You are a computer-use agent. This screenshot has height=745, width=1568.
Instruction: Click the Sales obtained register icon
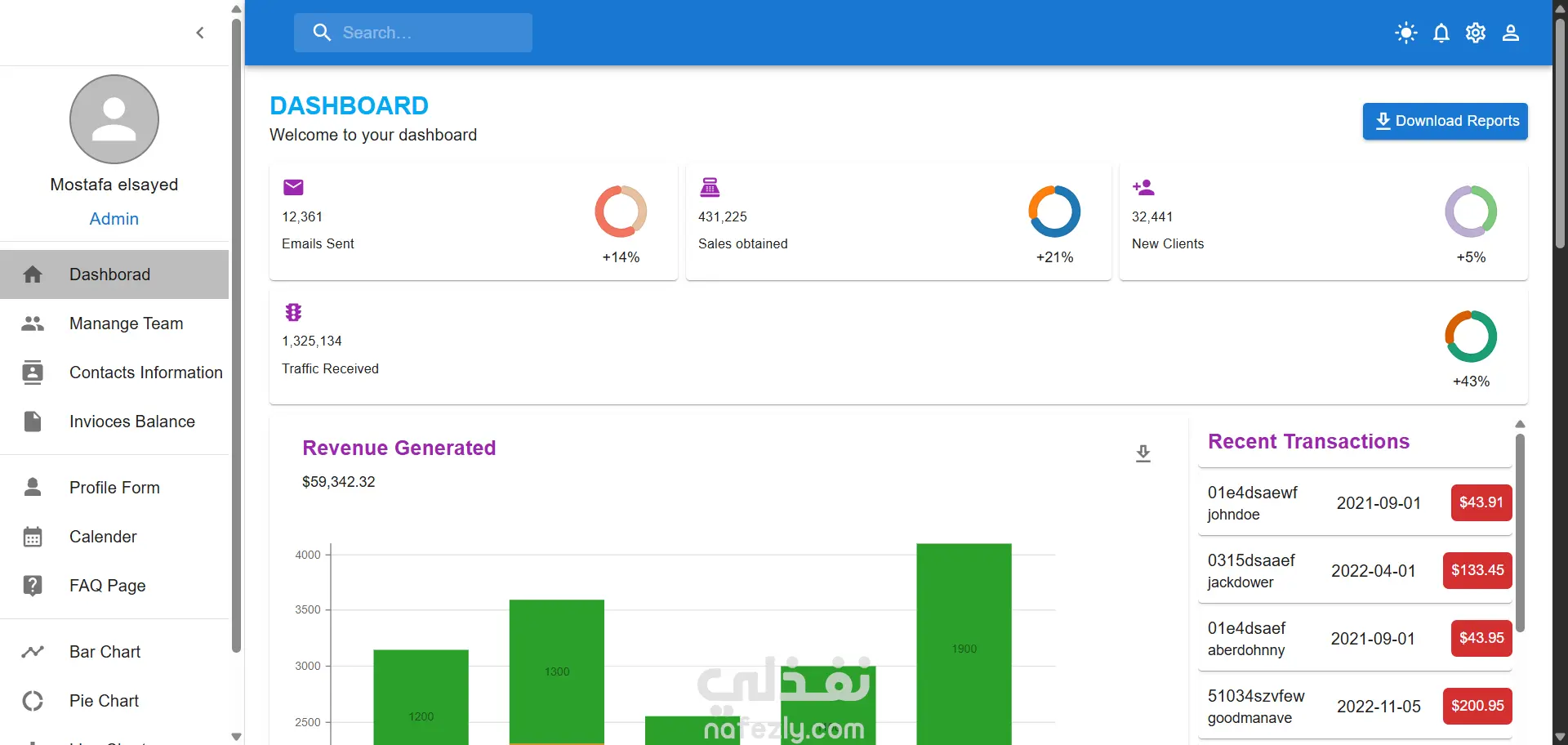click(710, 187)
